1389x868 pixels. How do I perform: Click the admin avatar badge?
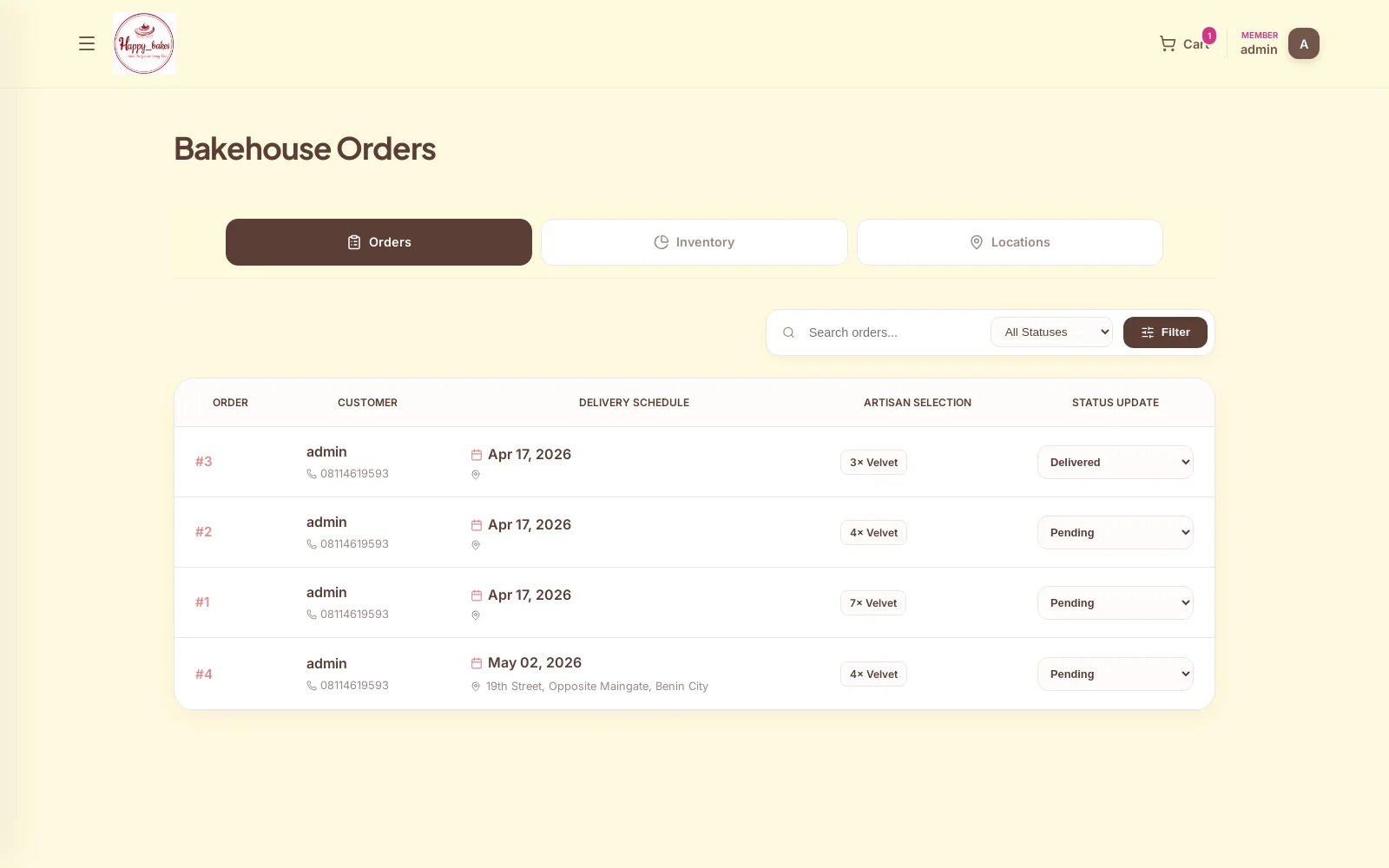pyautogui.click(x=1303, y=43)
